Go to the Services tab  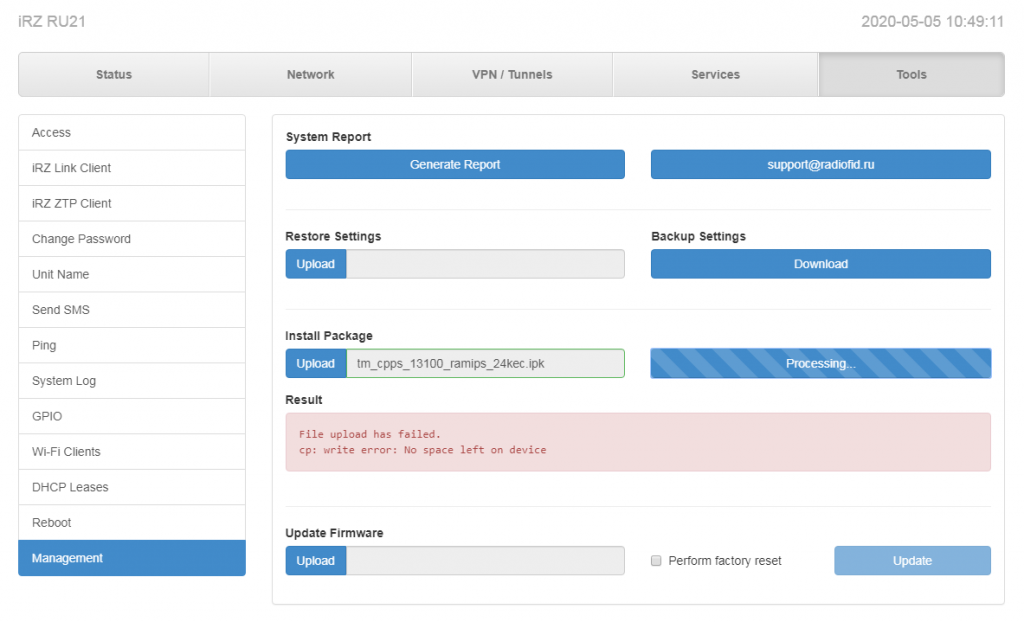click(x=716, y=74)
